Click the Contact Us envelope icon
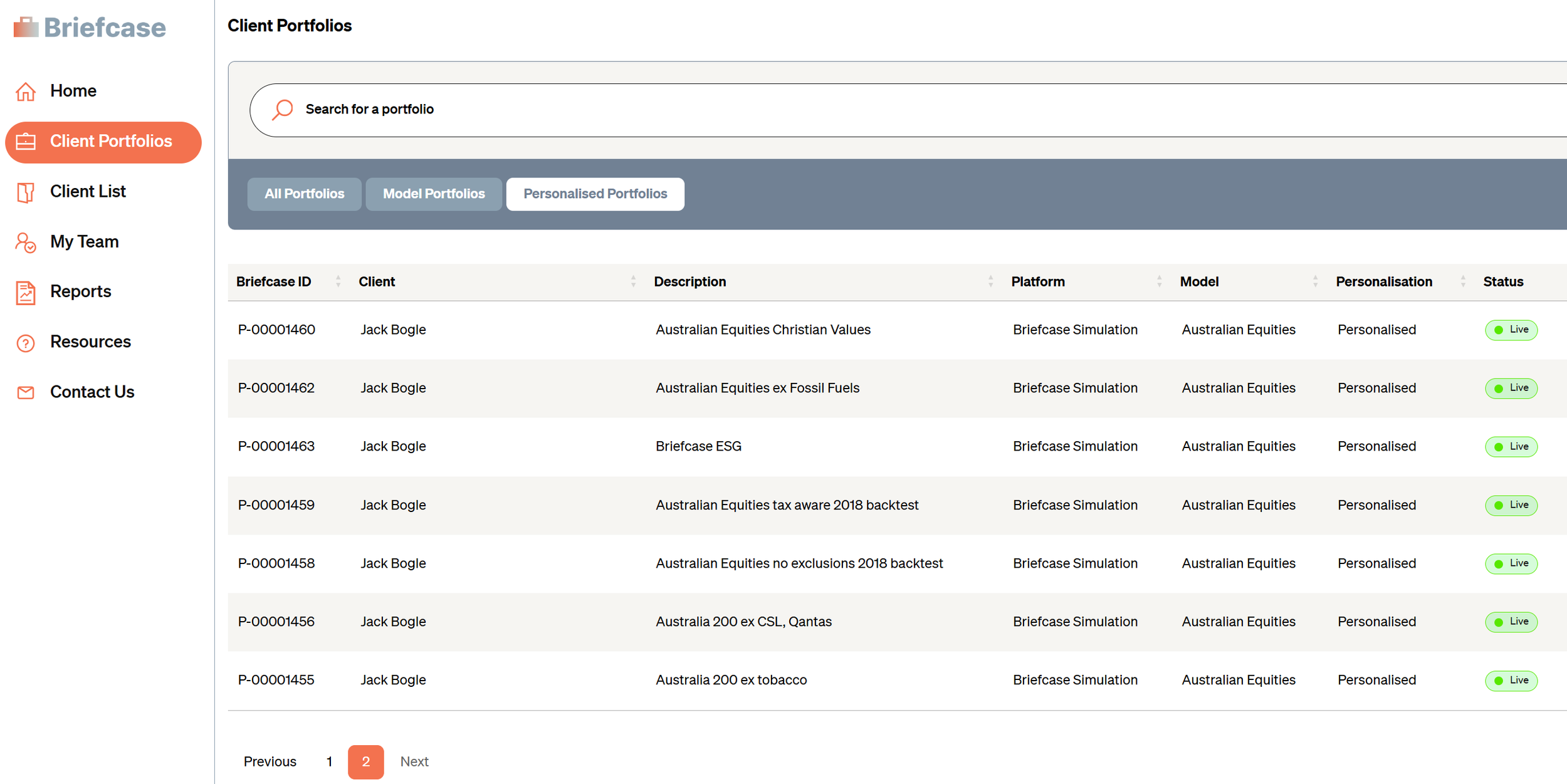Image resolution: width=1567 pixels, height=784 pixels. [26, 392]
